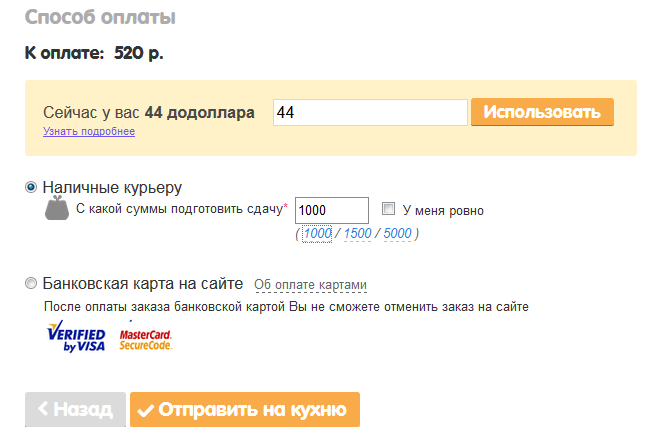Choose the 1500 quick amount link
The width and height of the screenshot is (650, 436).
[357, 233]
